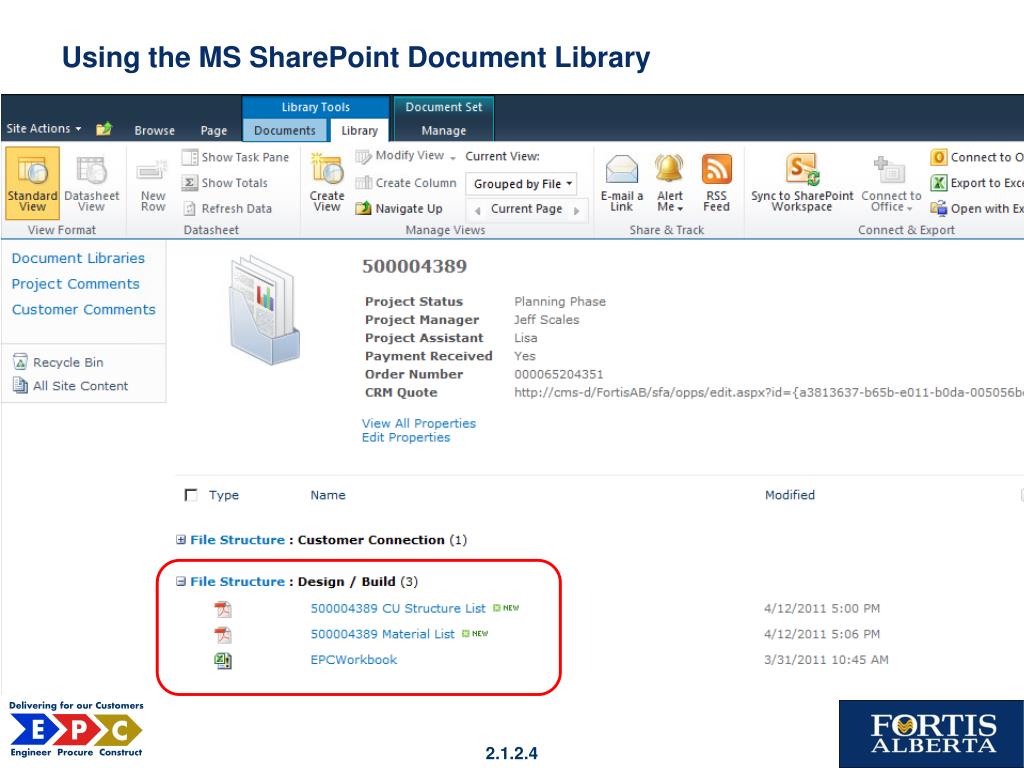This screenshot has width=1024, height=768.
Task: Go to next page arrow in Current Page
Action: 577,210
